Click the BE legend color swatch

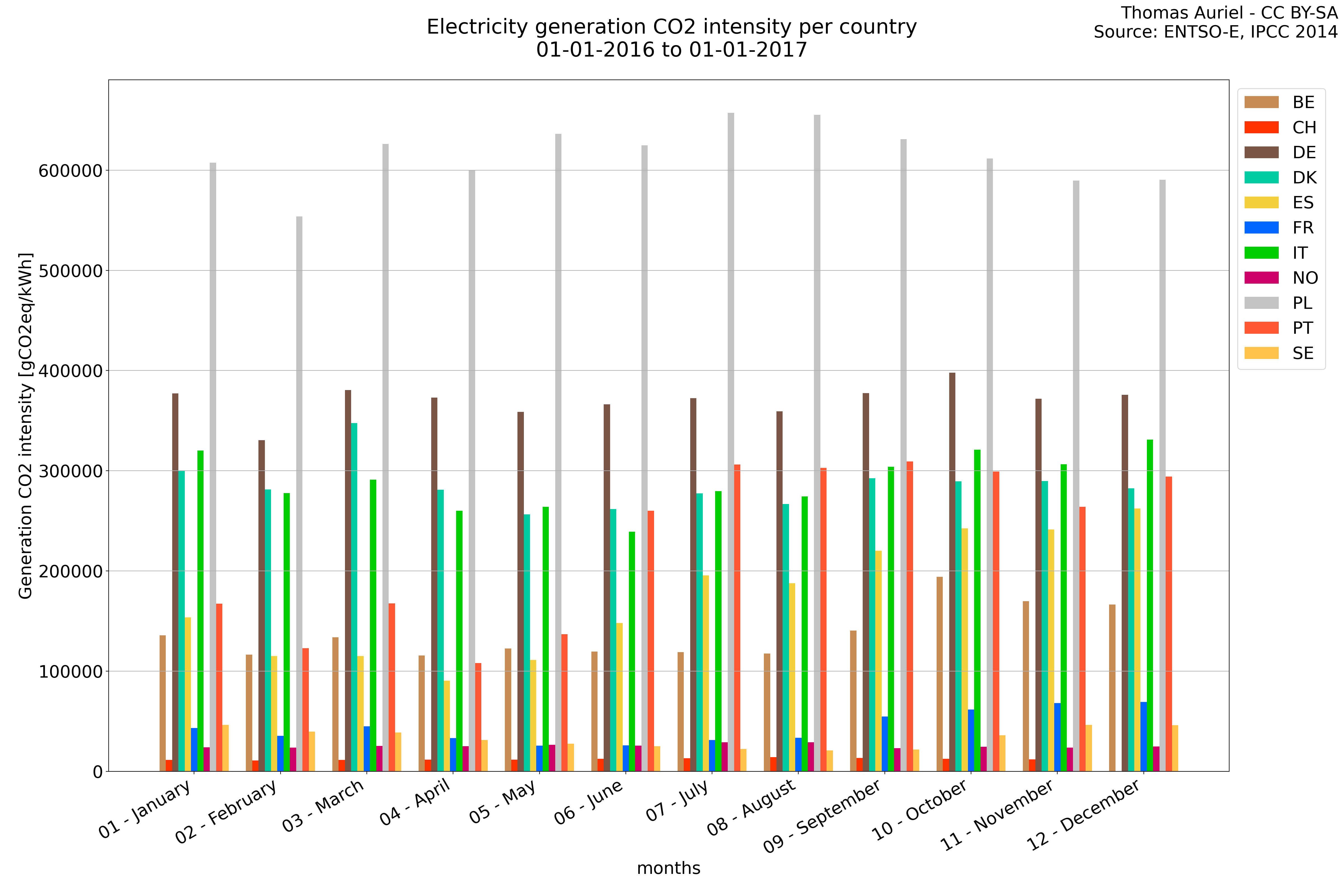(1261, 102)
